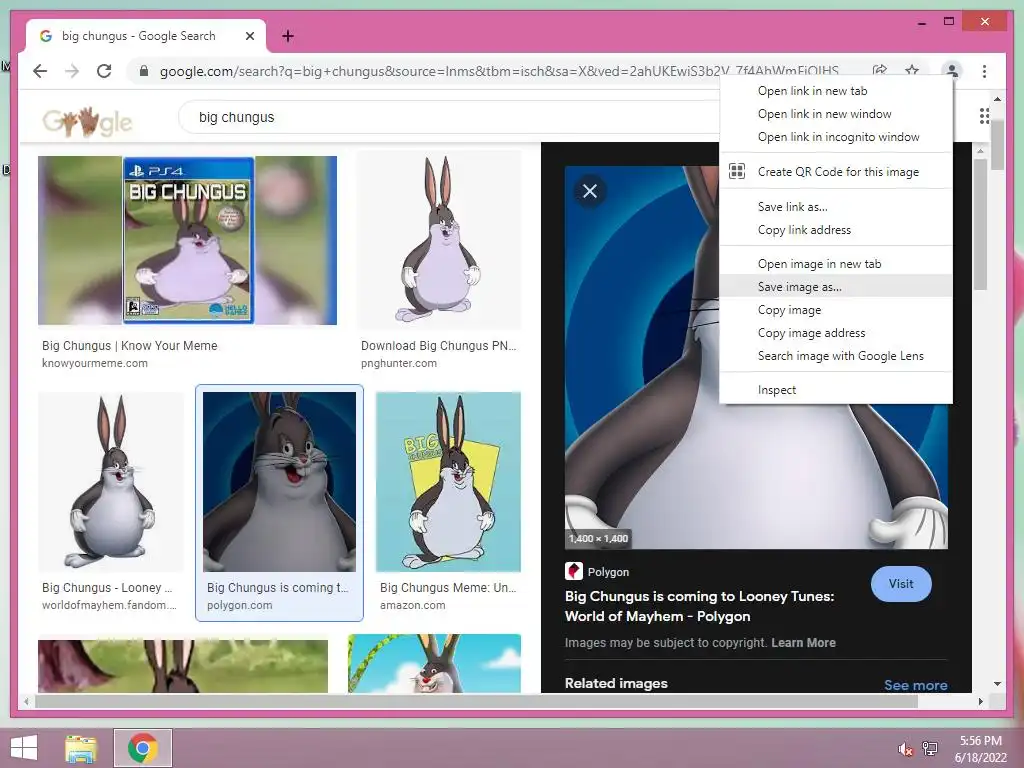Open the Big Chungus Meme amazon.com result
This screenshot has width=1024, height=768.
click(x=448, y=588)
